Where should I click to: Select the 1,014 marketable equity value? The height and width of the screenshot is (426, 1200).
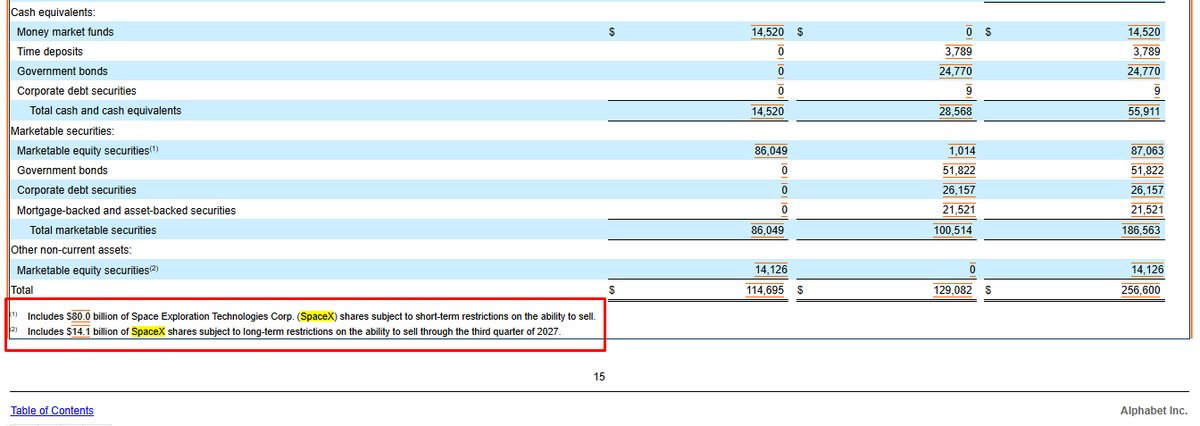(x=961, y=150)
